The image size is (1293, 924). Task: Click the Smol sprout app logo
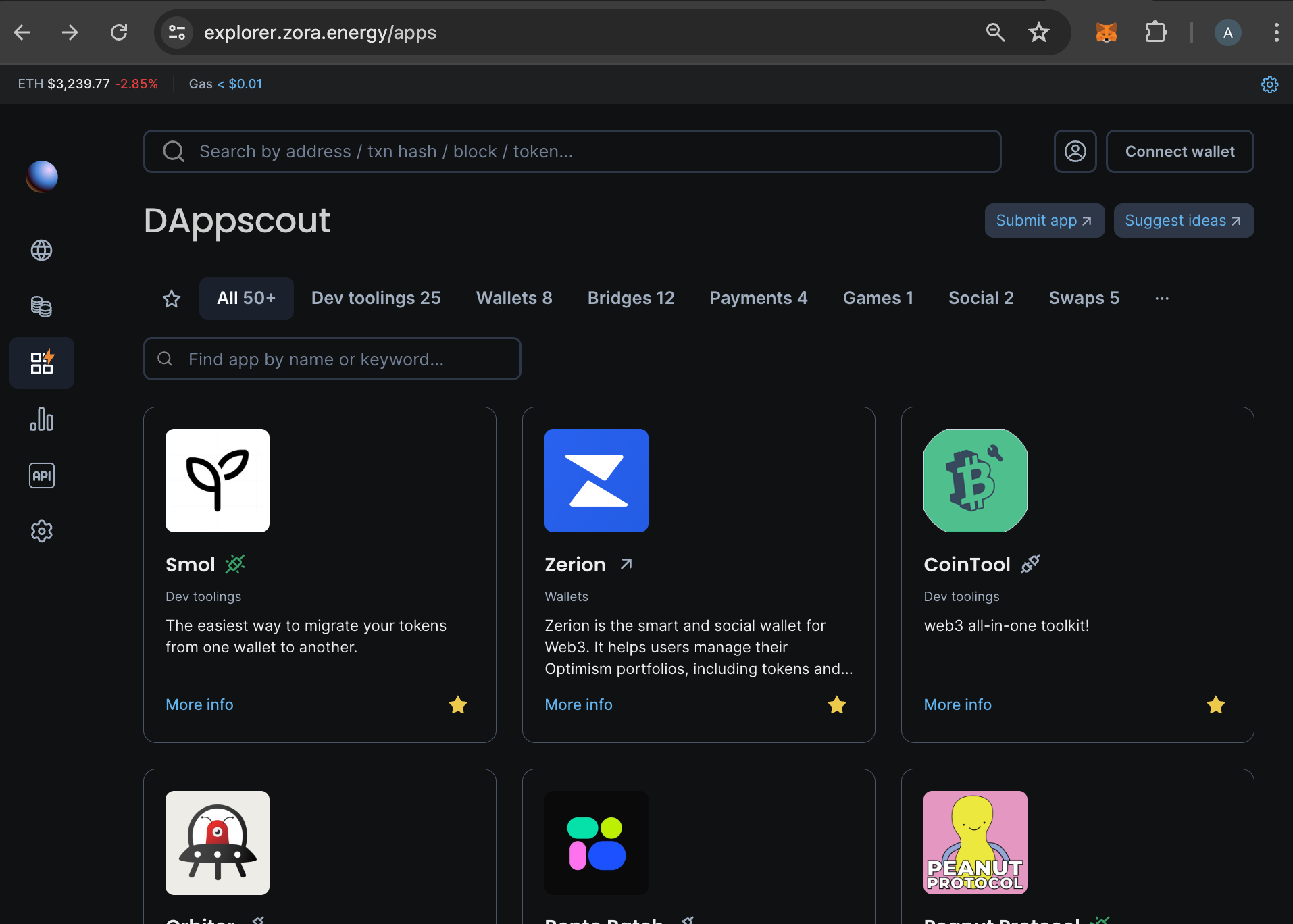pyautogui.click(x=218, y=480)
